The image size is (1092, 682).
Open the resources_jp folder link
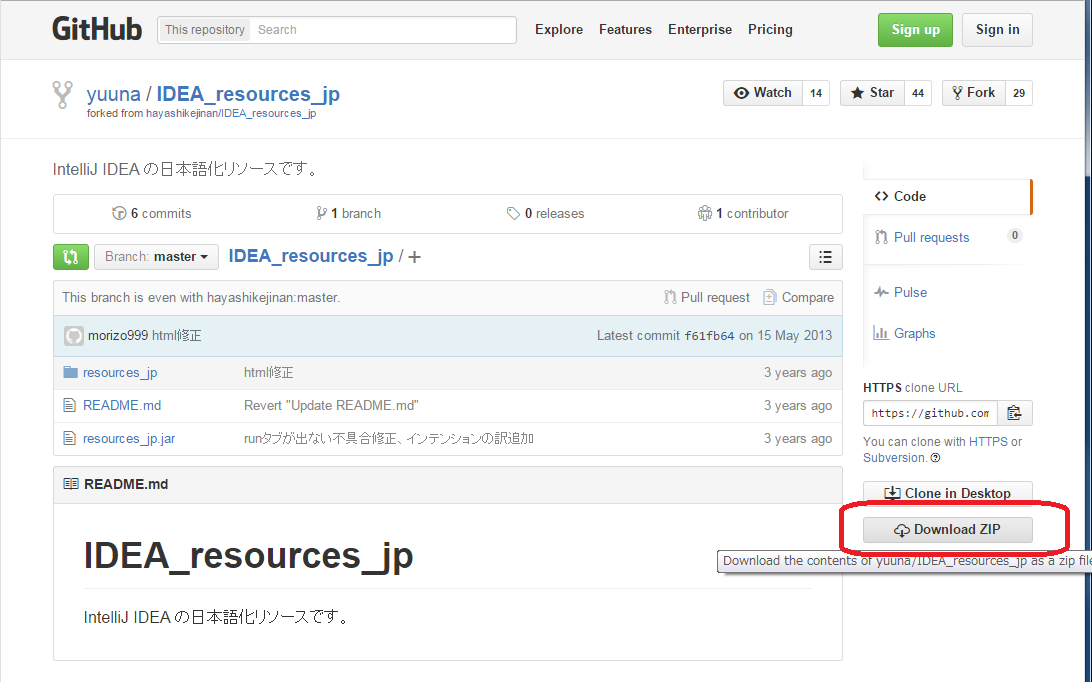(120, 373)
